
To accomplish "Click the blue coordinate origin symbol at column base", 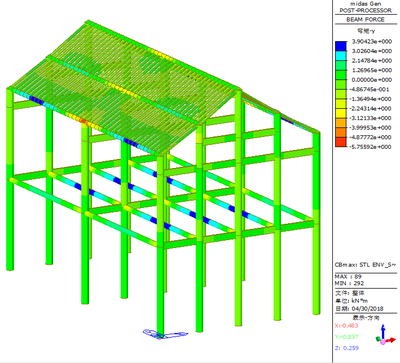I will [x=165, y=334].
